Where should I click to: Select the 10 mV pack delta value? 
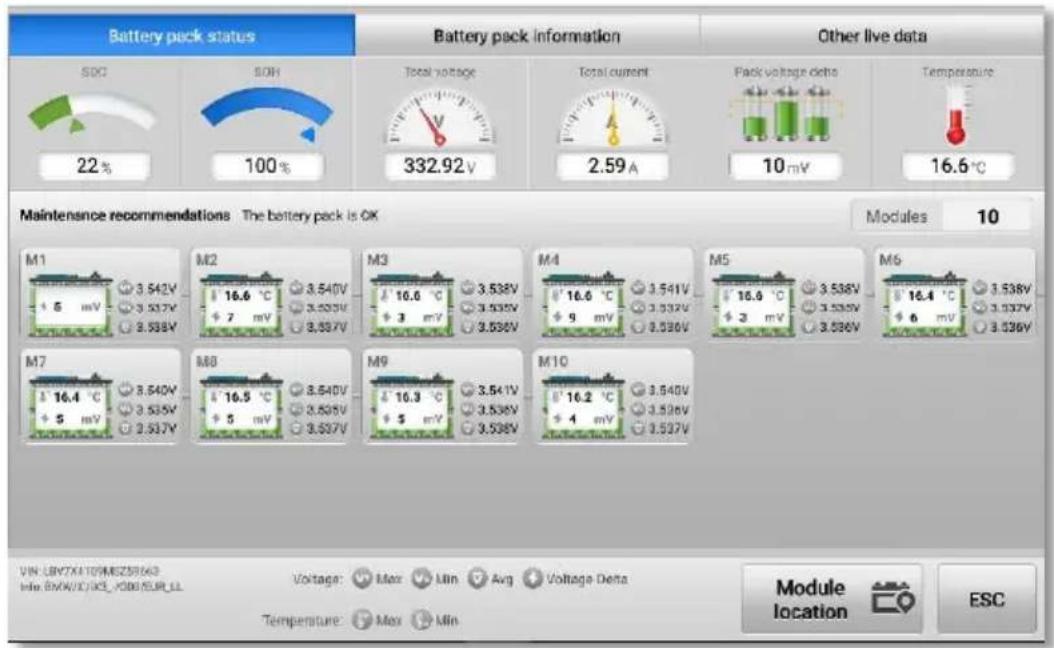[x=785, y=166]
